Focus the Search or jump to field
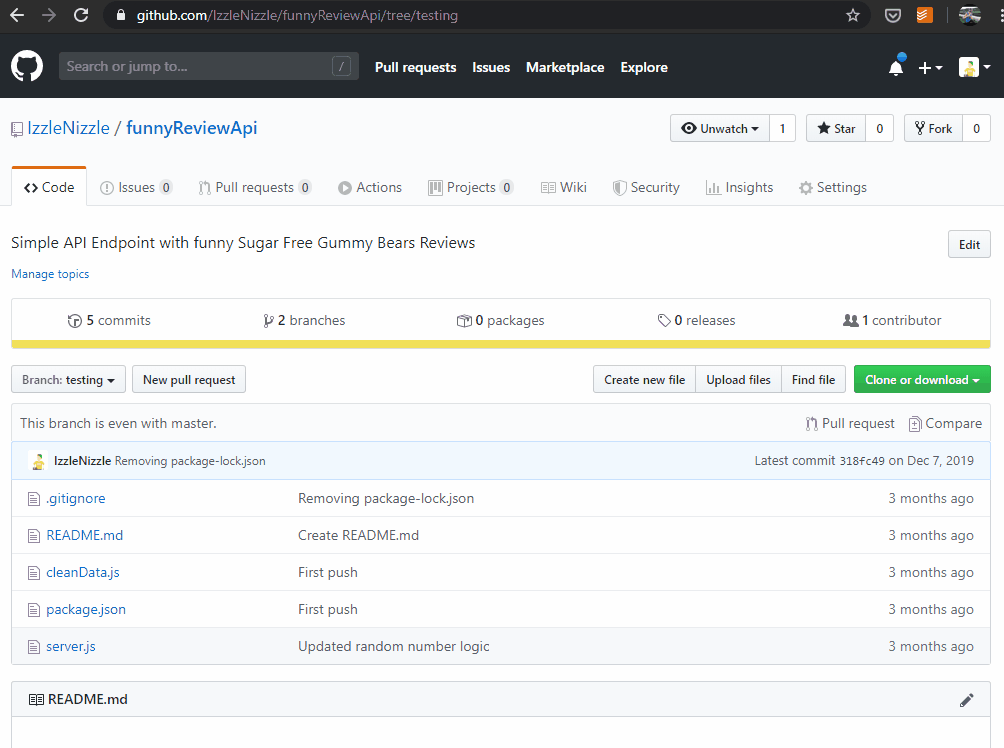The image size is (1004, 748). [x=208, y=66]
